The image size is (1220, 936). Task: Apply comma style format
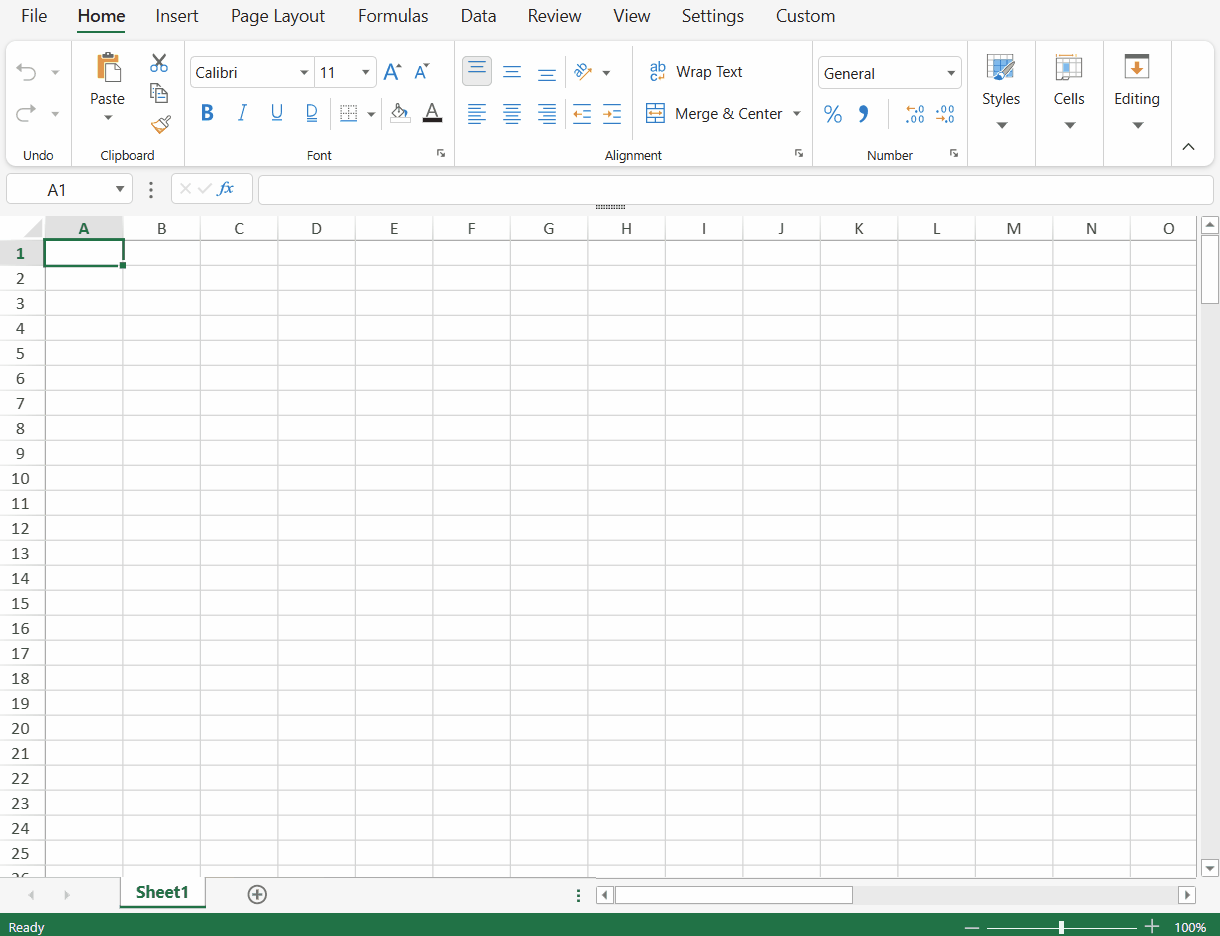[x=863, y=114]
